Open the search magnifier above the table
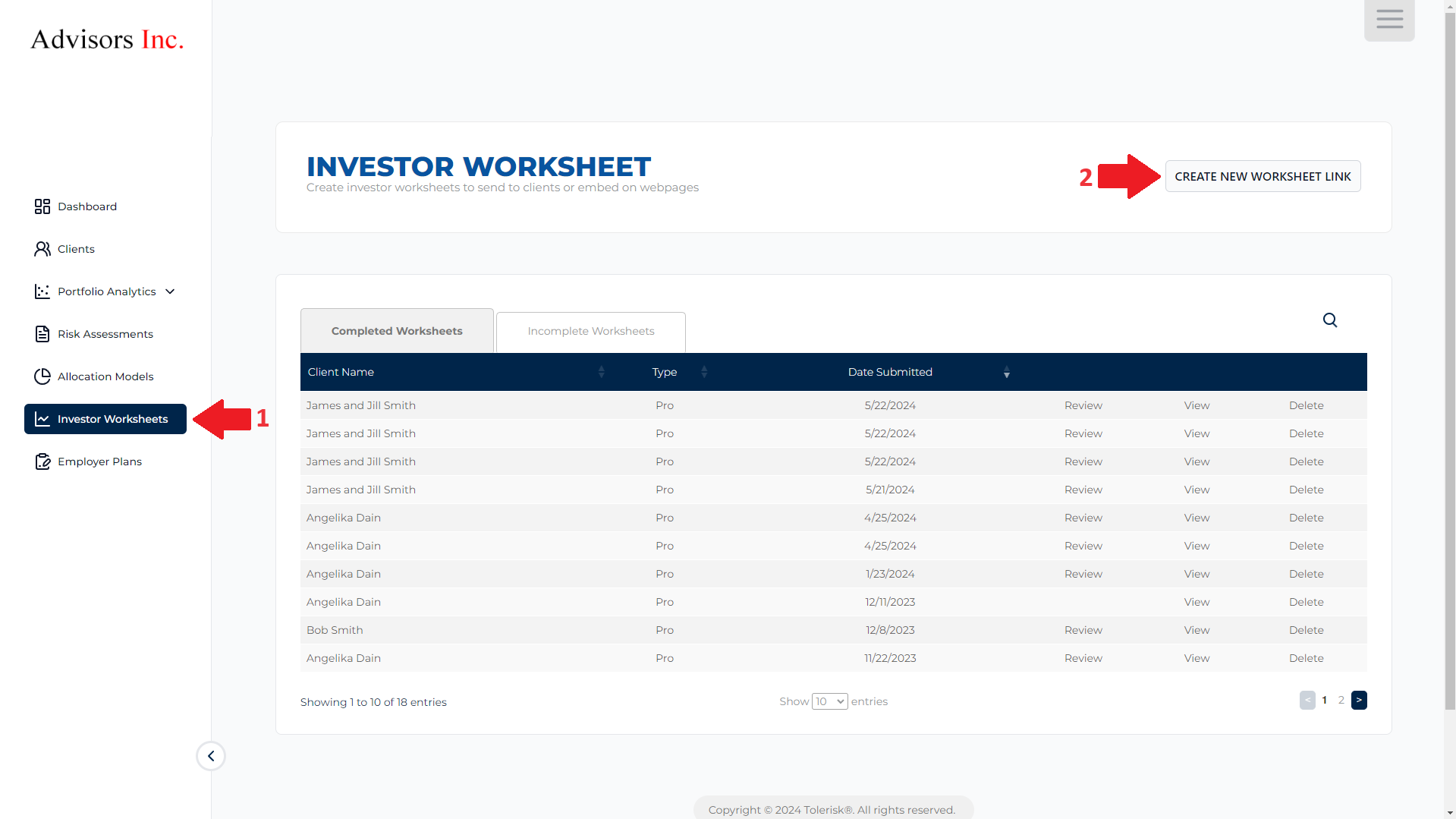 click(x=1329, y=320)
